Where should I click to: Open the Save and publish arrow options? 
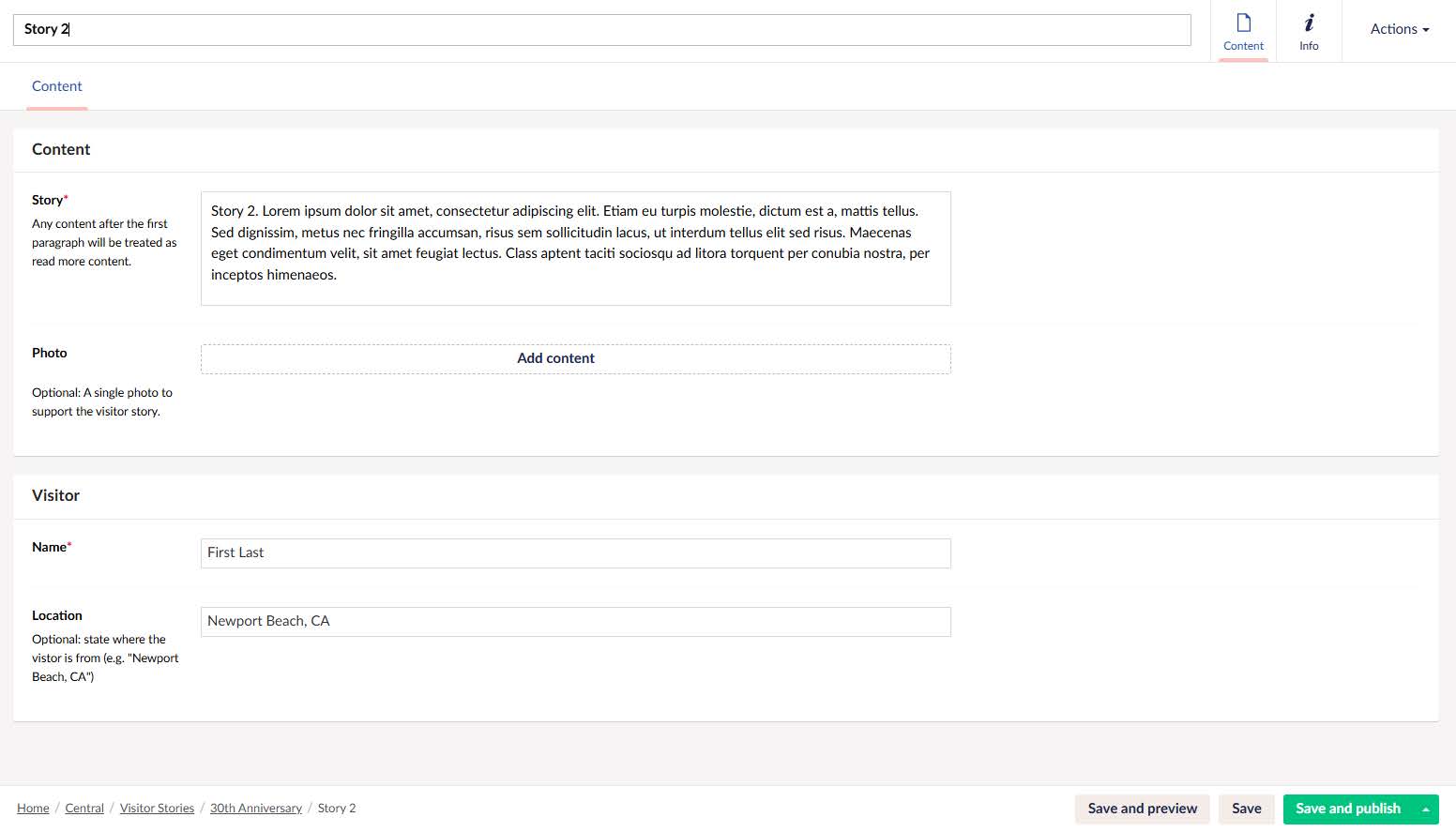click(1425, 809)
